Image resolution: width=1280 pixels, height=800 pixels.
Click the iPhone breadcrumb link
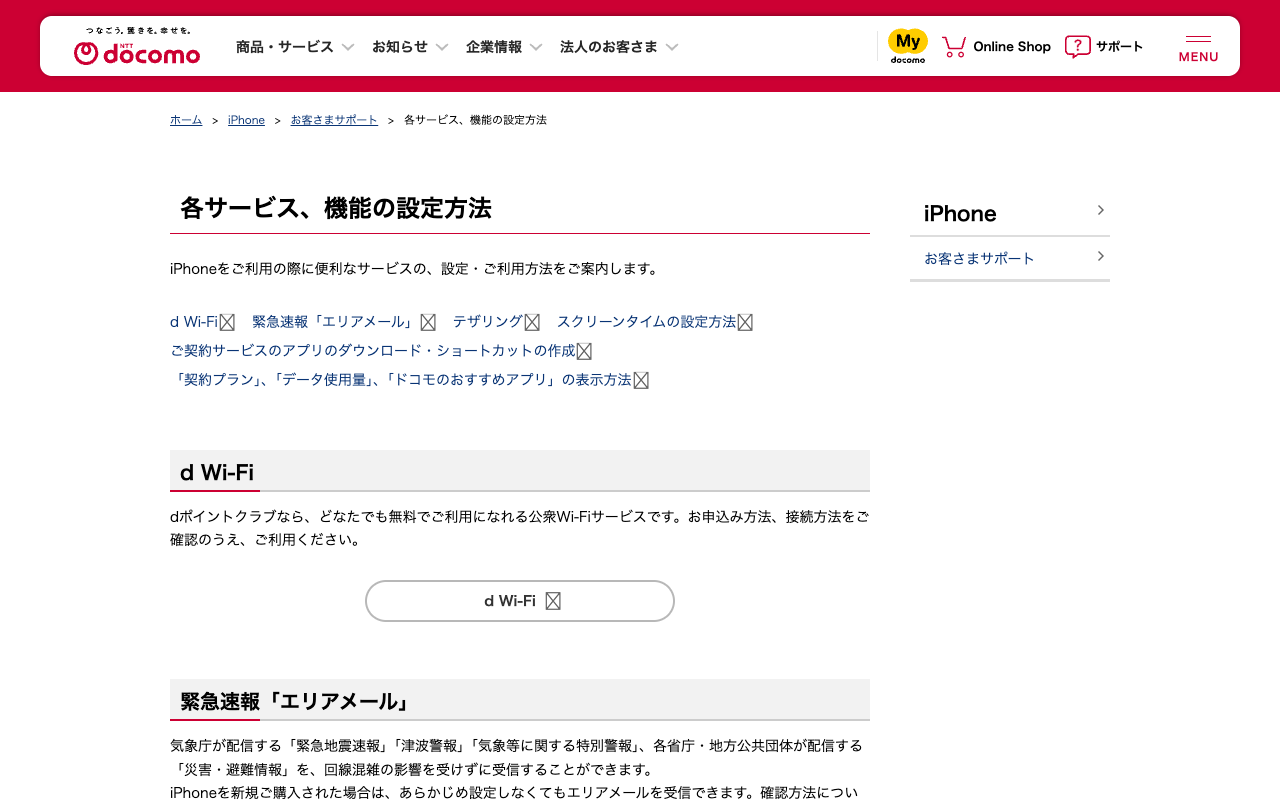click(x=246, y=120)
